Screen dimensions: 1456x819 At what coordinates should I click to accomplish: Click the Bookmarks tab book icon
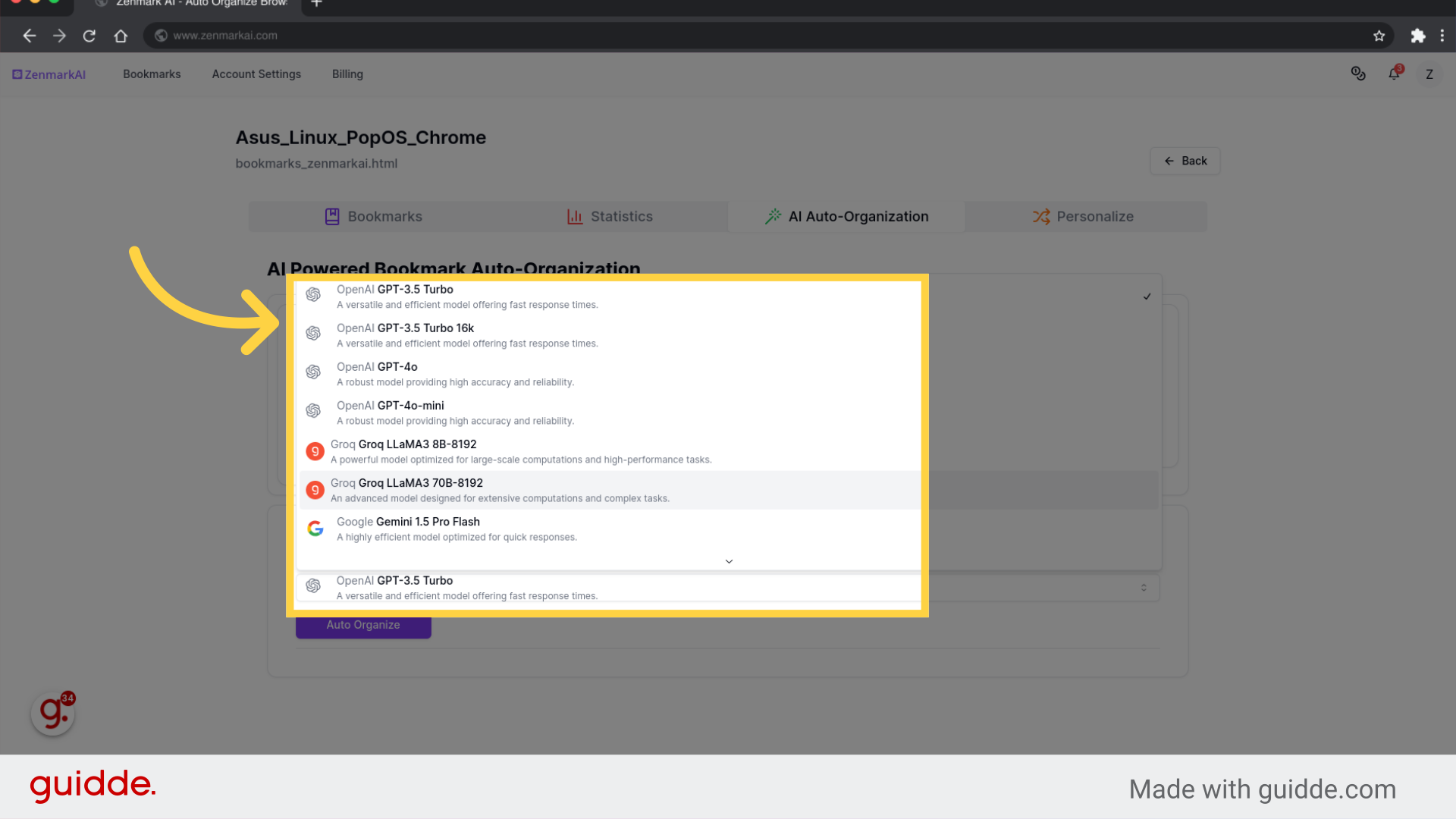[x=332, y=216]
